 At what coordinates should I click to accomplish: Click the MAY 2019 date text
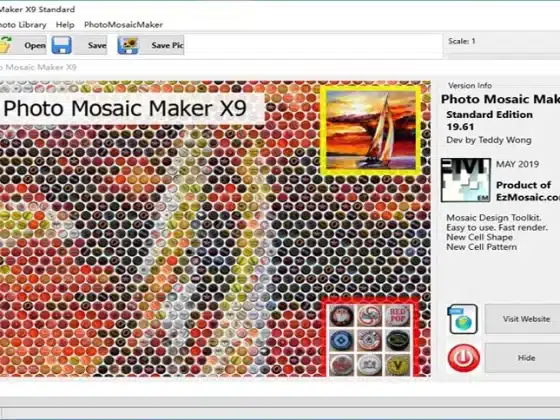517,164
